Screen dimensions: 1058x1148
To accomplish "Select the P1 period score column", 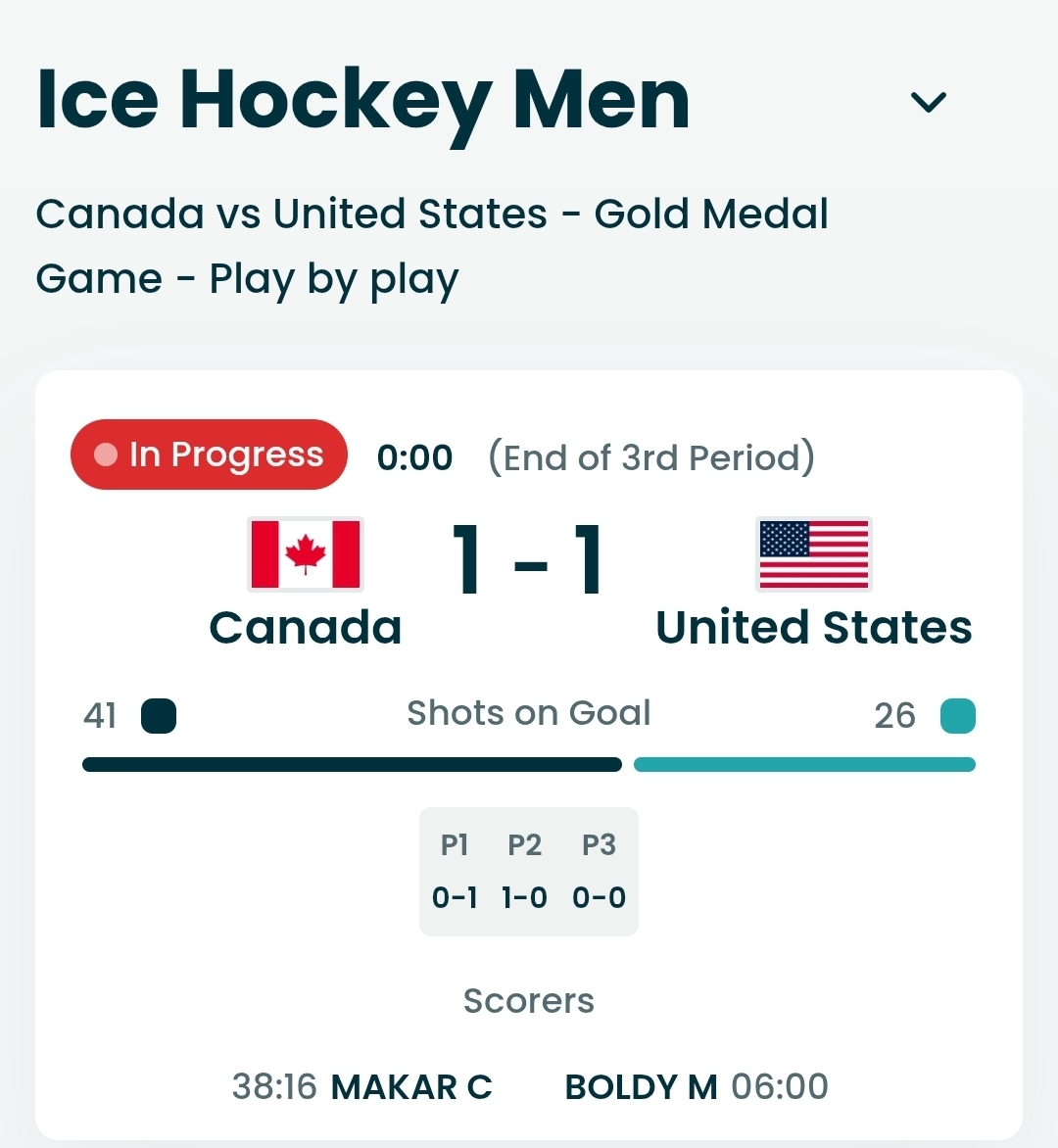I will click(455, 872).
